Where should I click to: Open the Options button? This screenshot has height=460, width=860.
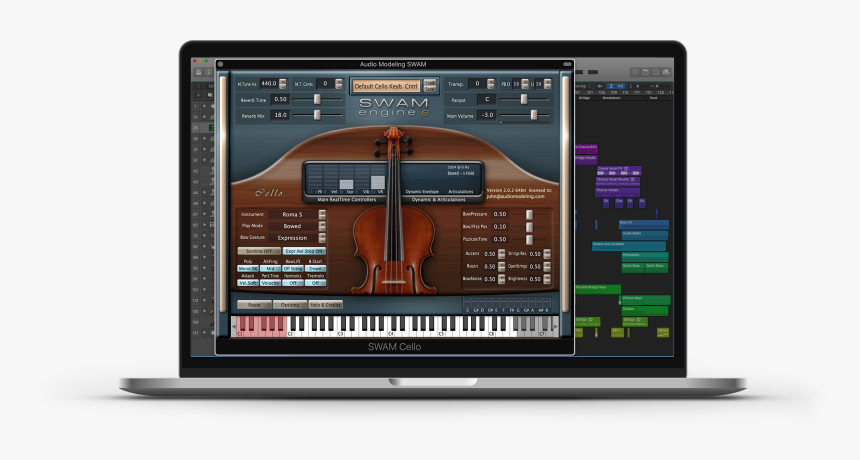click(290, 305)
